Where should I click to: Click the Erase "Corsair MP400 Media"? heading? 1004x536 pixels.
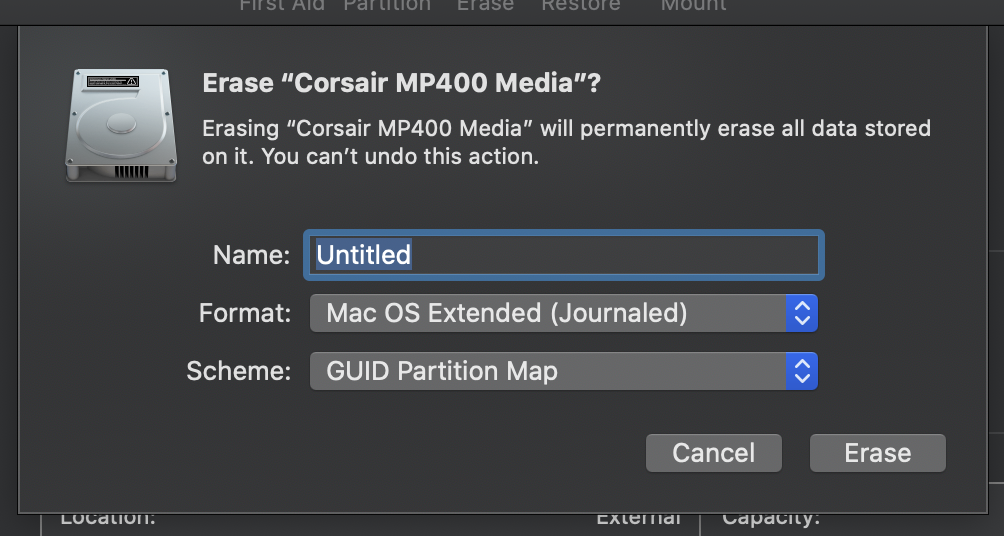pyautogui.click(x=401, y=83)
